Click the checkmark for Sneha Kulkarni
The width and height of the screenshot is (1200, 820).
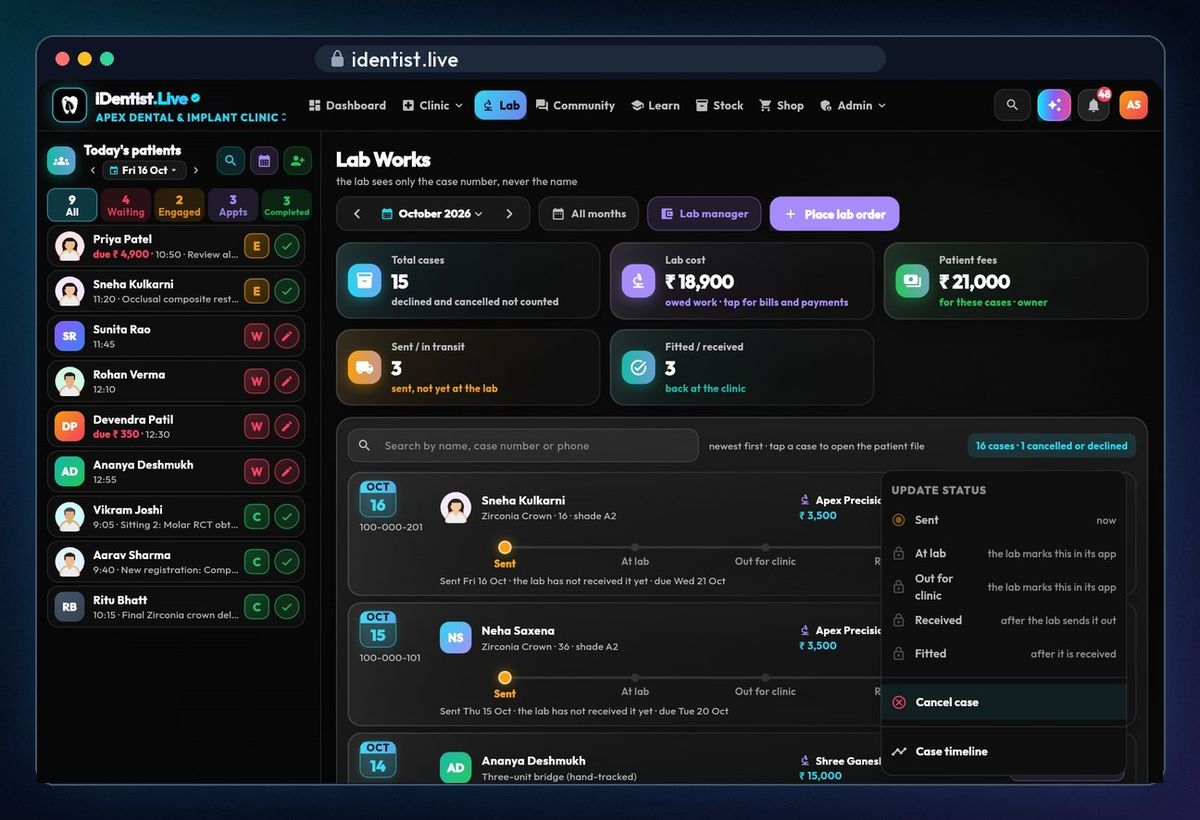click(x=287, y=291)
